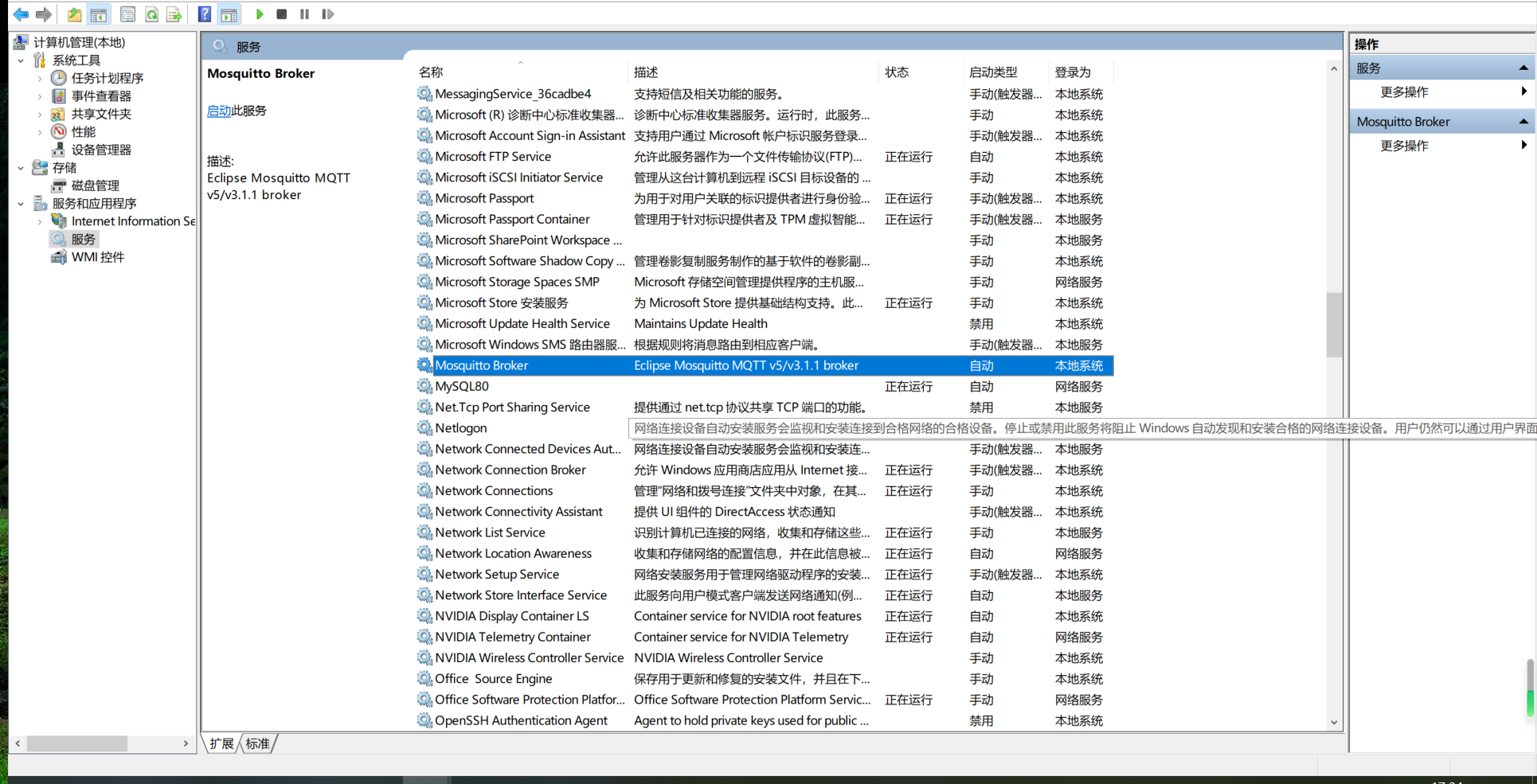Select Network List Service row
Image resolution: width=1537 pixels, height=784 pixels.
coord(763,532)
